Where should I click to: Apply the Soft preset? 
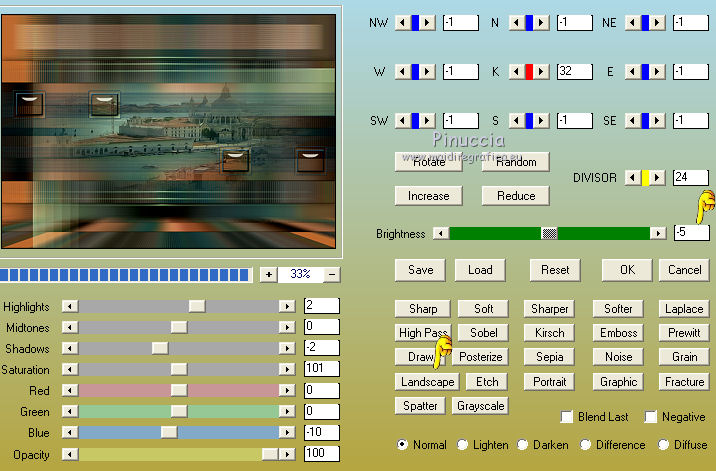484,309
